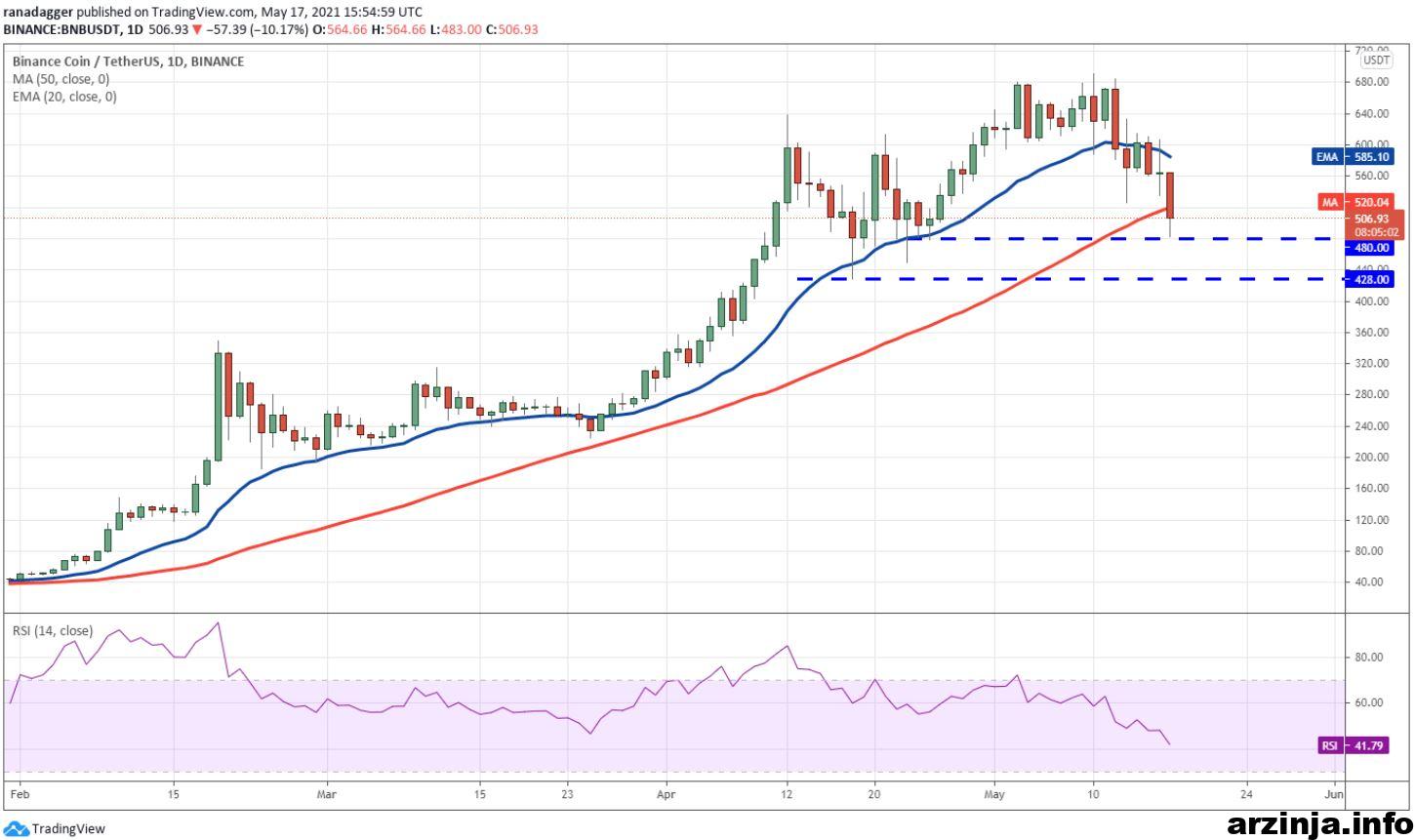Click the current price 506.93 label
The width and height of the screenshot is (1415, 840).
tap(1374, 220)
